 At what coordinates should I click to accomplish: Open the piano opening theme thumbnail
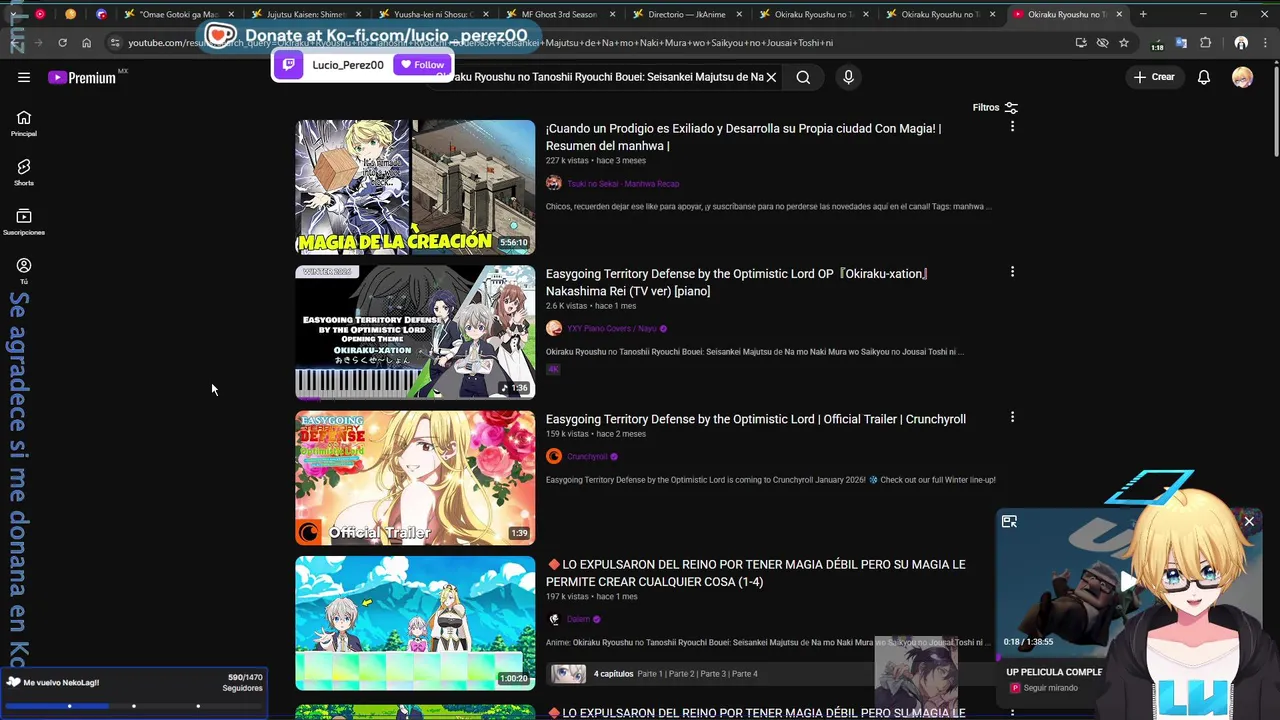tap(415, 332)
